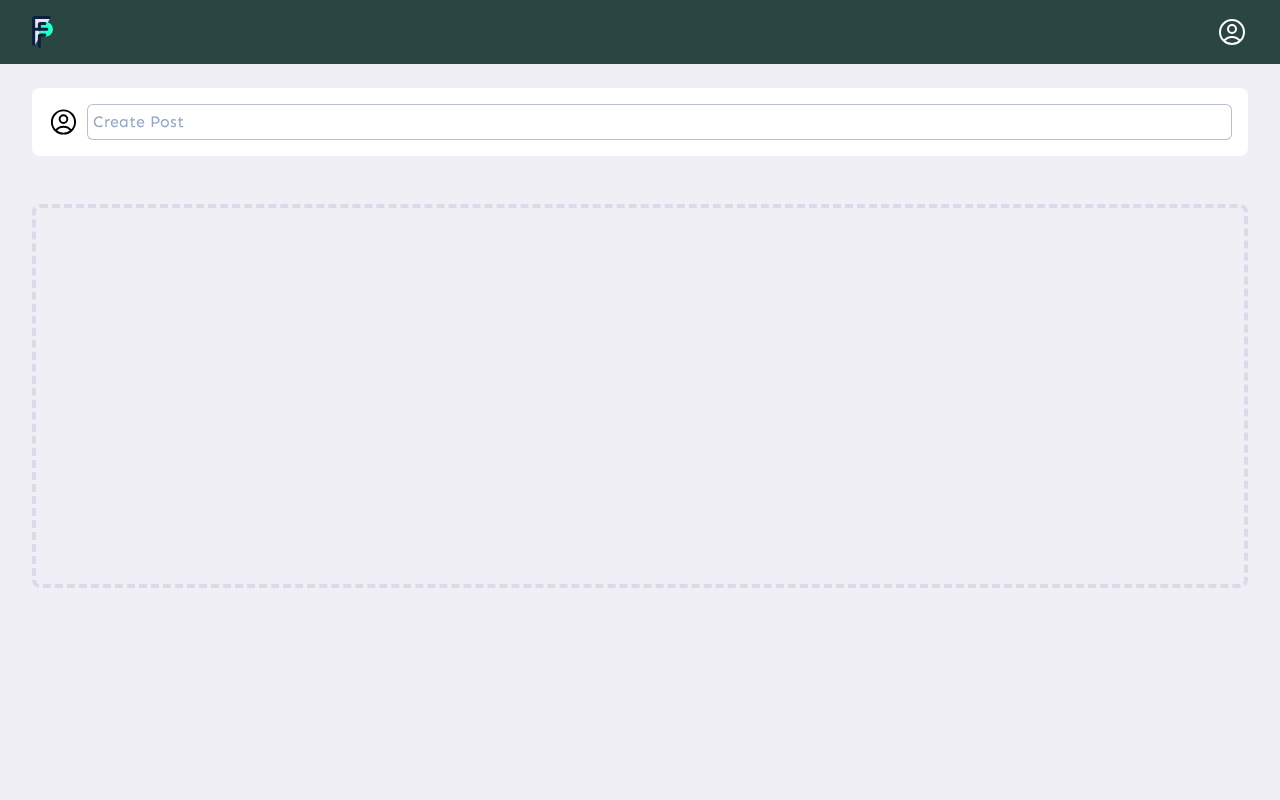Open the site logo link in navbar
This screenshot has width=1280, height=800.
tap(42, 32)
